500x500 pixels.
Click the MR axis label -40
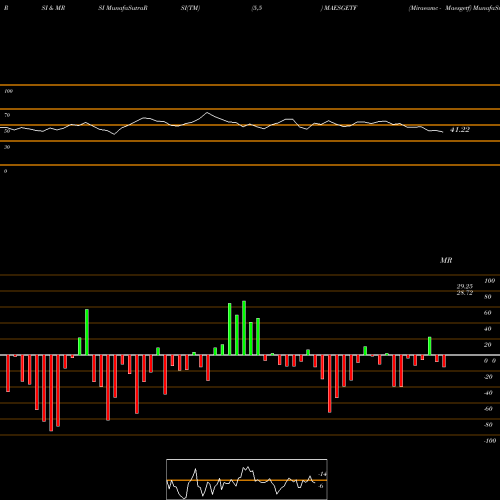coord(488,393)
